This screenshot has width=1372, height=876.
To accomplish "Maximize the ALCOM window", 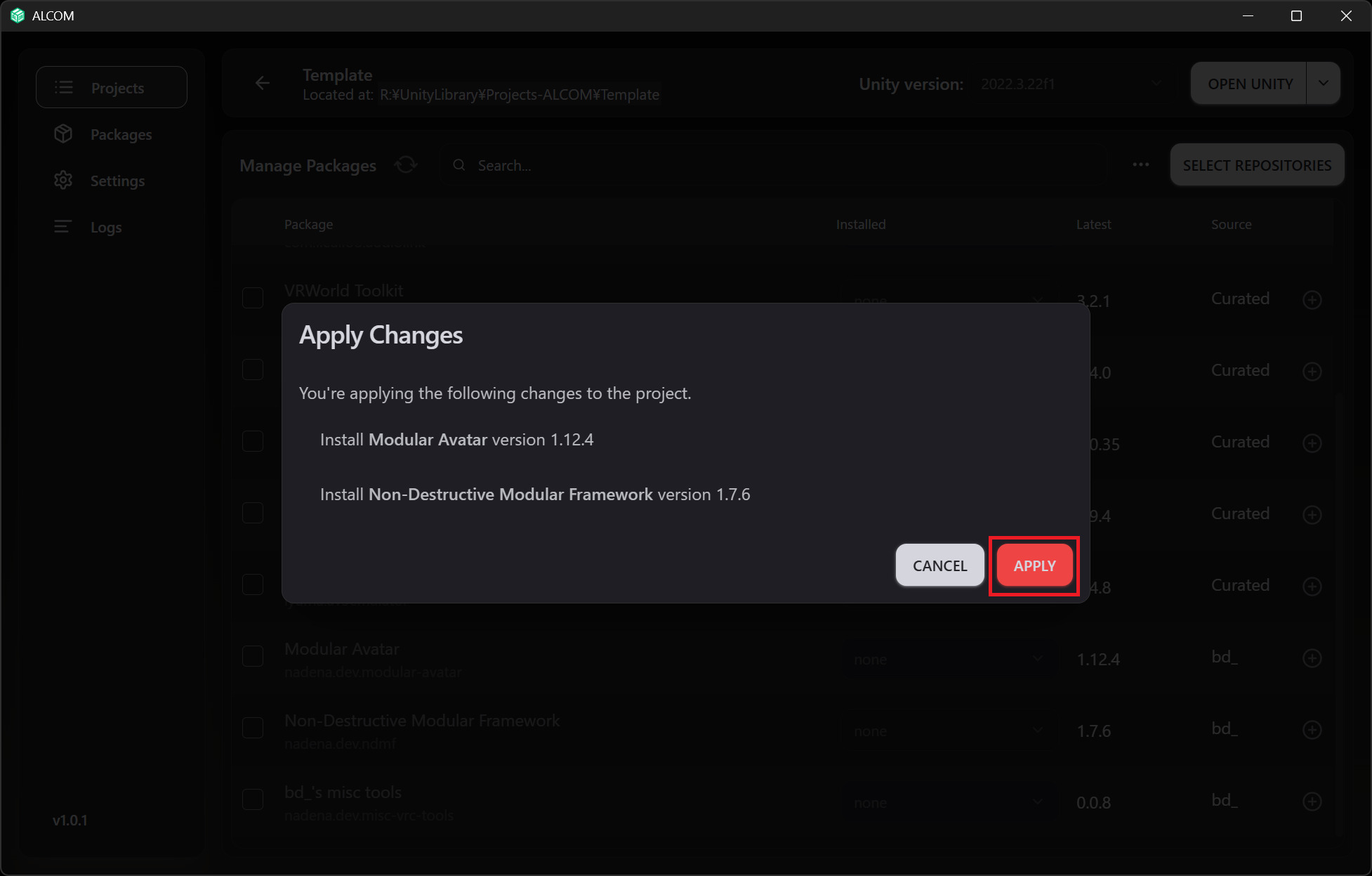I will pyautogui.click(x=1296, y=15).
